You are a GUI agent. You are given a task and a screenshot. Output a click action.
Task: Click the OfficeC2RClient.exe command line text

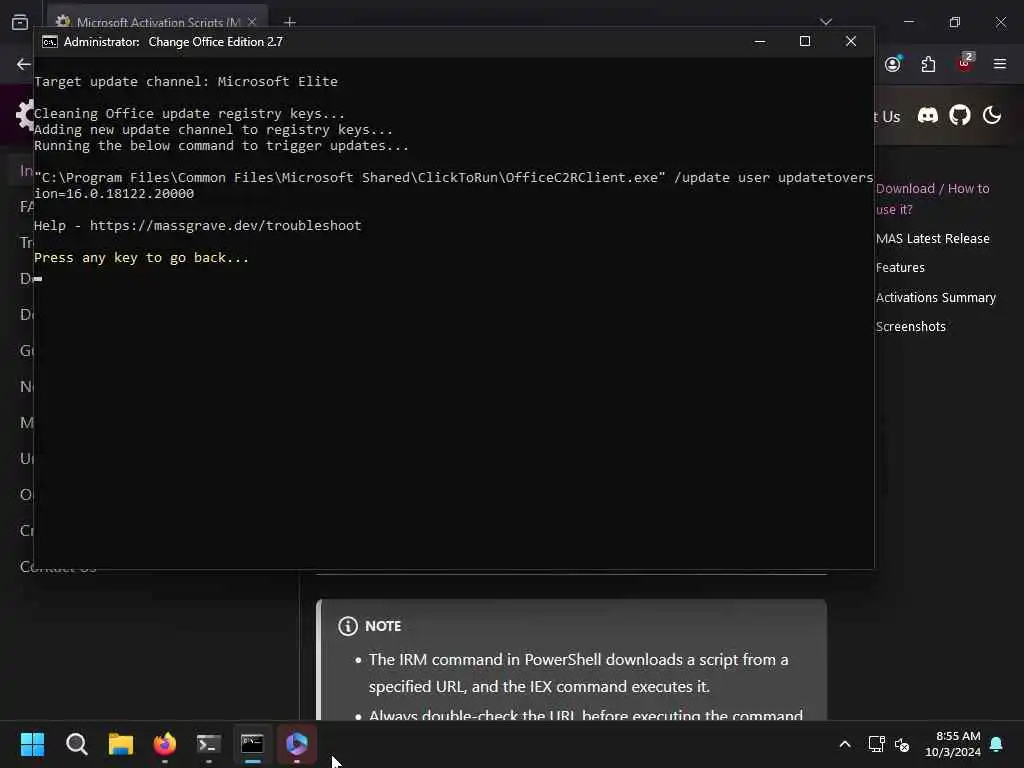453,185
